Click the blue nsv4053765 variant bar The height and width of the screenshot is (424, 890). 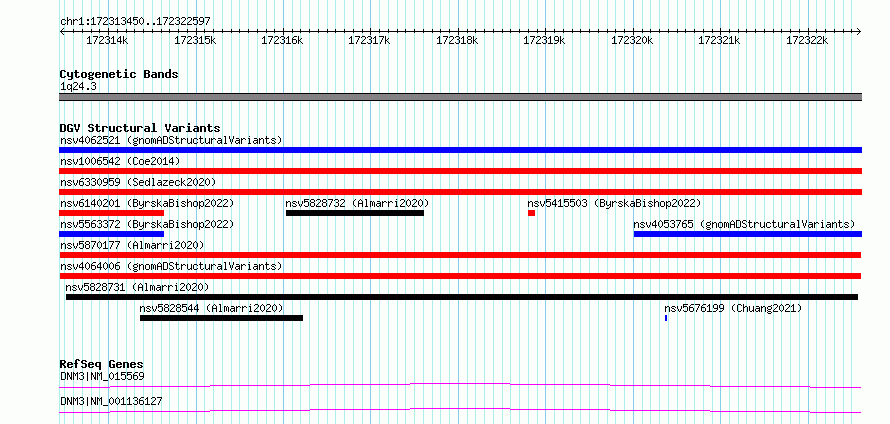pyautogui.click(x=748, y=234)
